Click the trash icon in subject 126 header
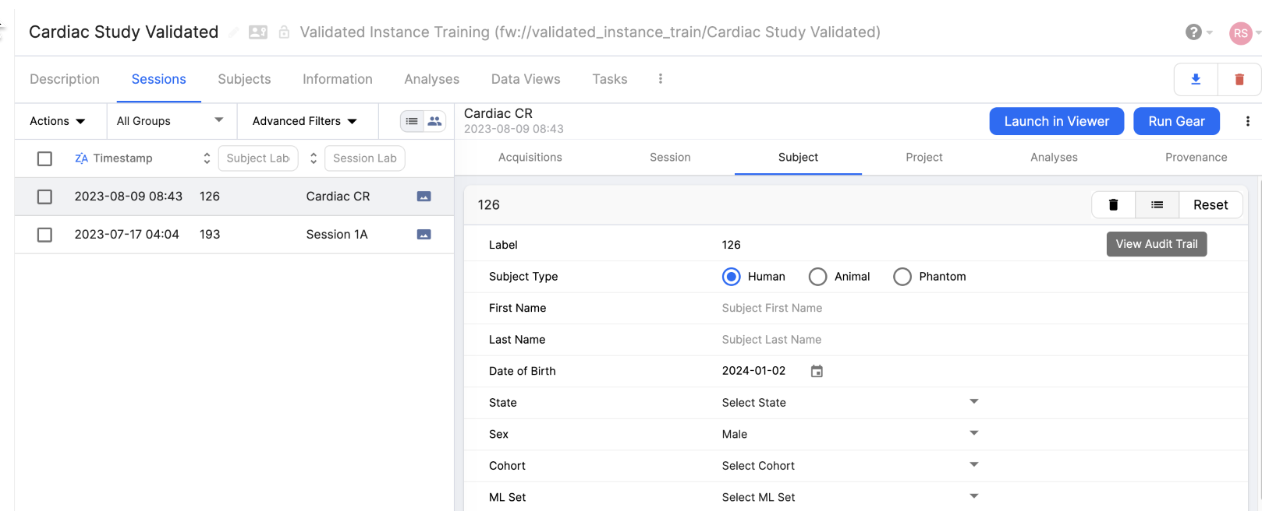Image resolution: width=1270 pixels, height=528 pixels. tap(1113, 205)
